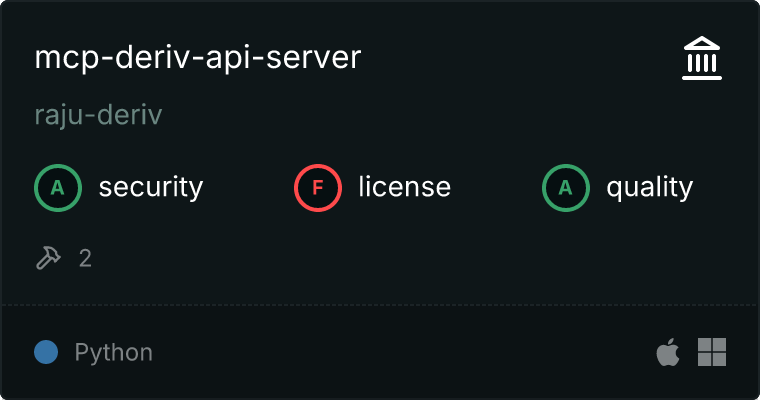Viewport: 760px width, 400px height.
Task: Click the Apple macOS platform icon
Action: (666, 352)
